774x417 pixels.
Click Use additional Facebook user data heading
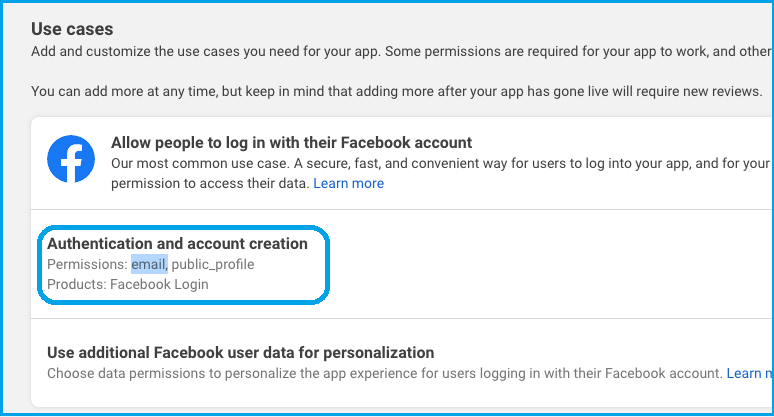tap(240, 353)
